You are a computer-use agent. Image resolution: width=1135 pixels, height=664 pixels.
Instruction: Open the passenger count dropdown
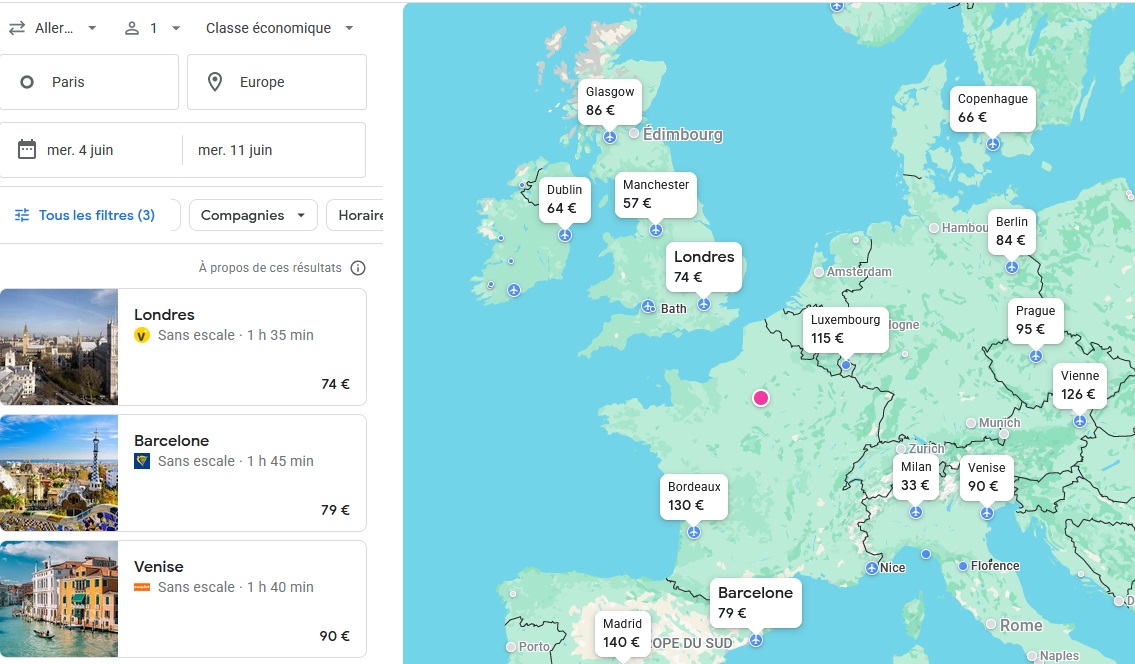(152, 28)
